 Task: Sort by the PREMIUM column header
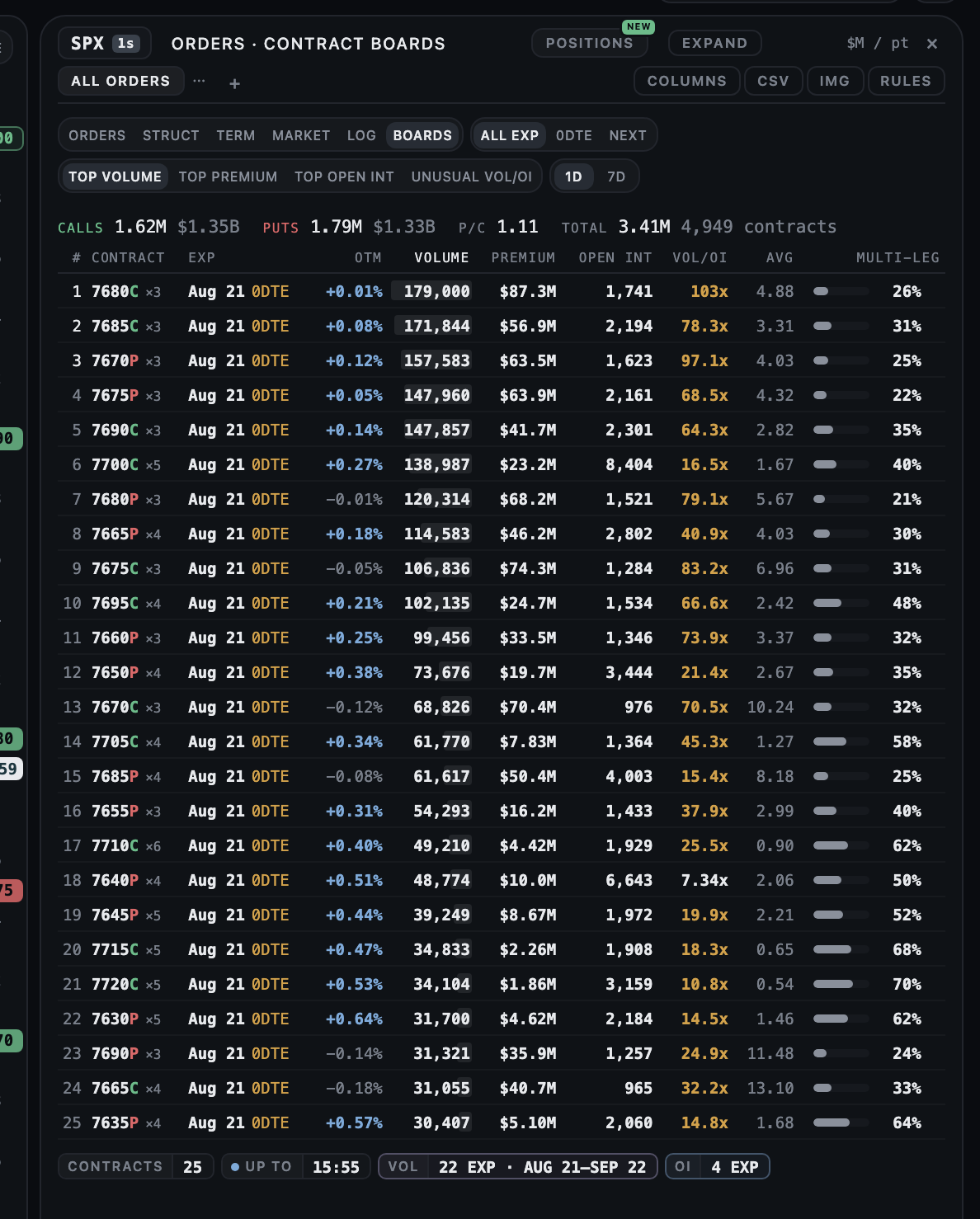click(523, 258)
